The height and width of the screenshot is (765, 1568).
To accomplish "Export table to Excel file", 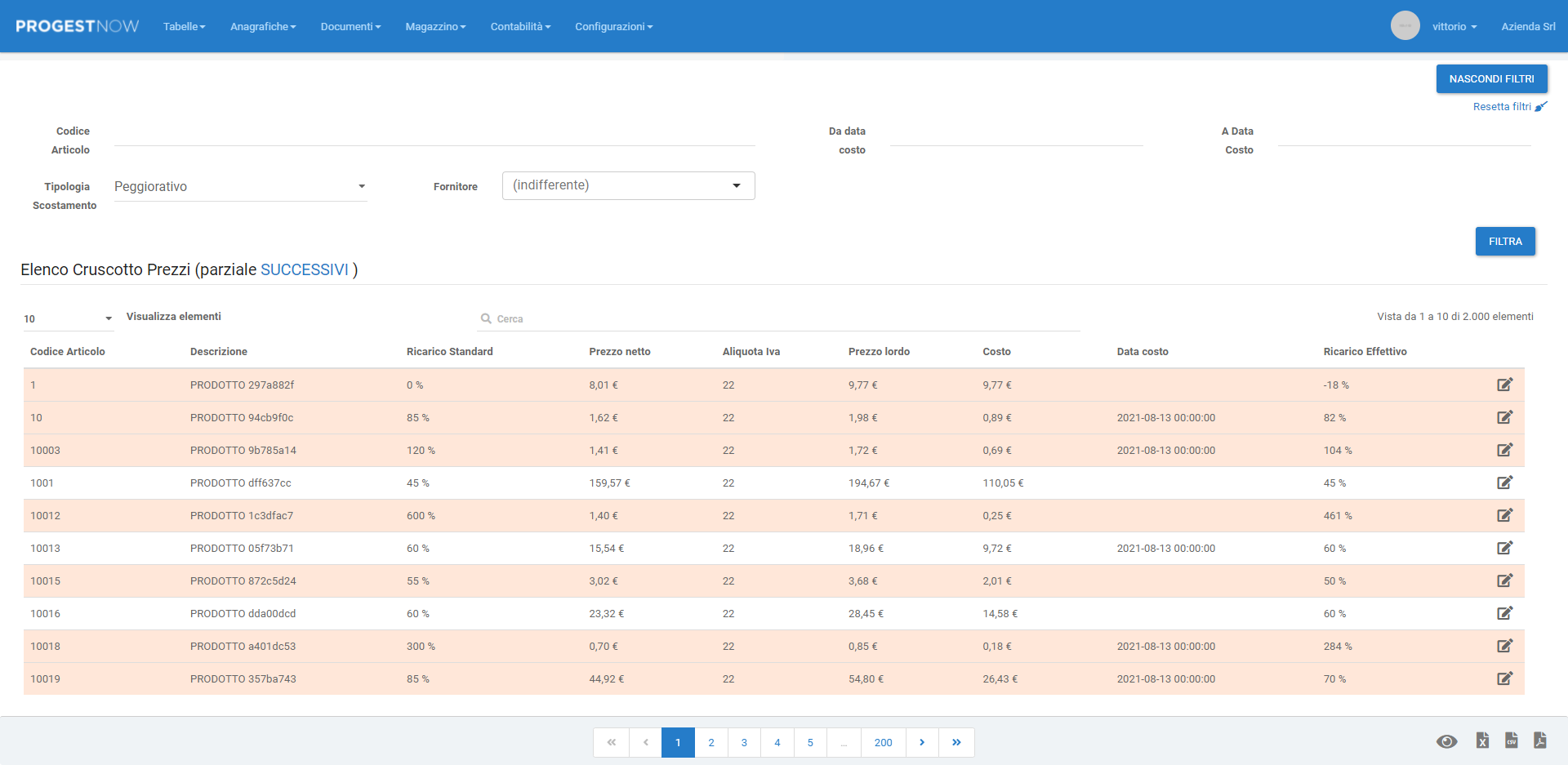I will point(1482,741).
